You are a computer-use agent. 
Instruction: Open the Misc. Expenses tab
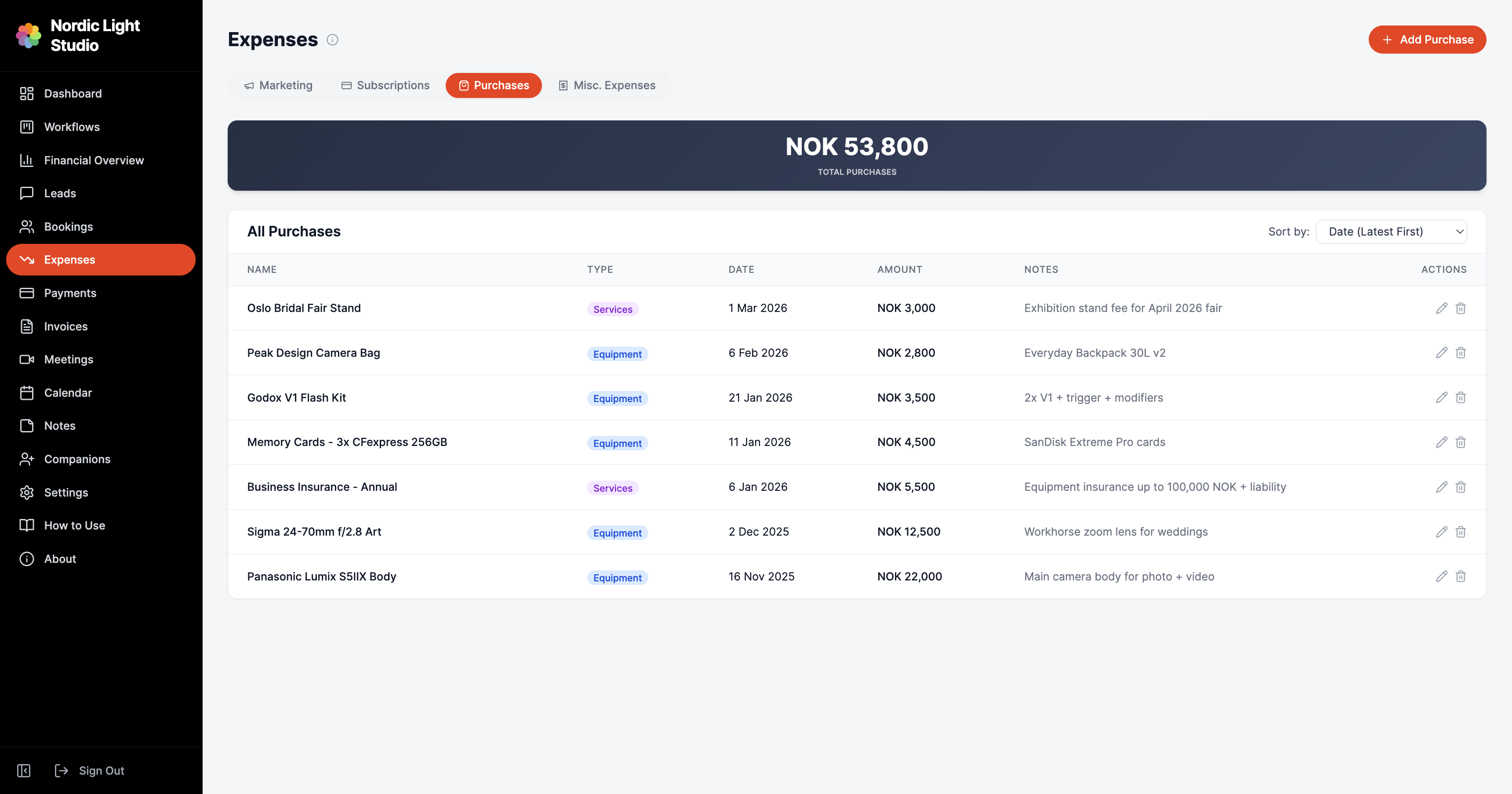(606, 86)
